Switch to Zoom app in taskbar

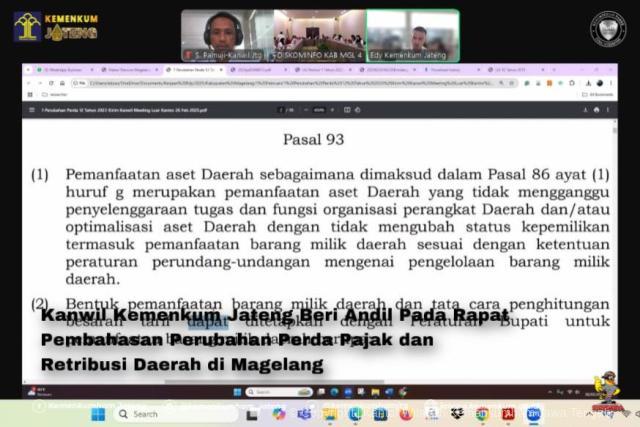535,413
